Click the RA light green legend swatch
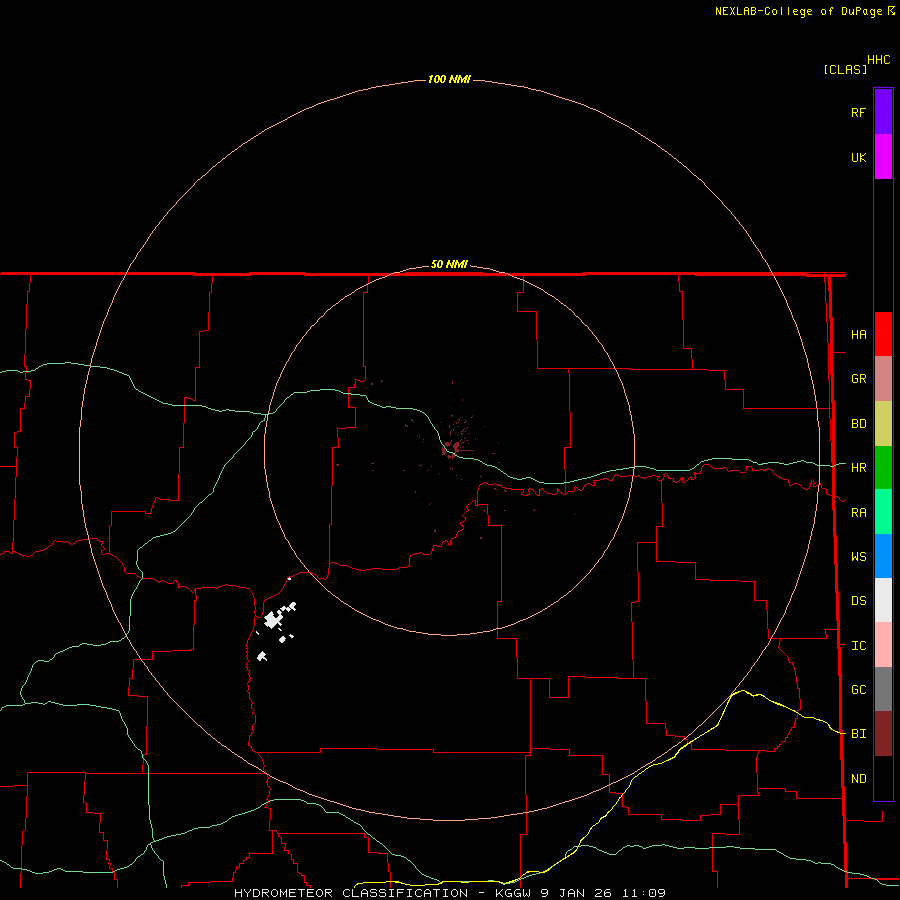 pos(883,512)
